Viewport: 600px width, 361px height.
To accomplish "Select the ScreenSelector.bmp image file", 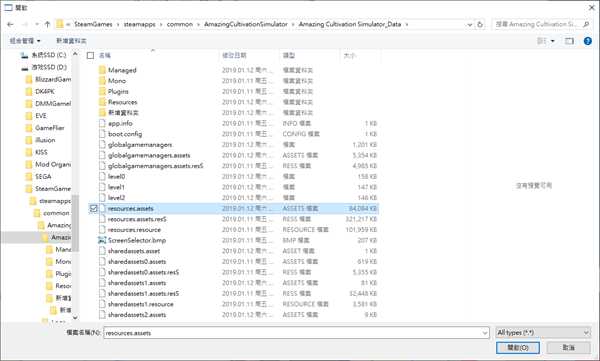I will [137, 240].
